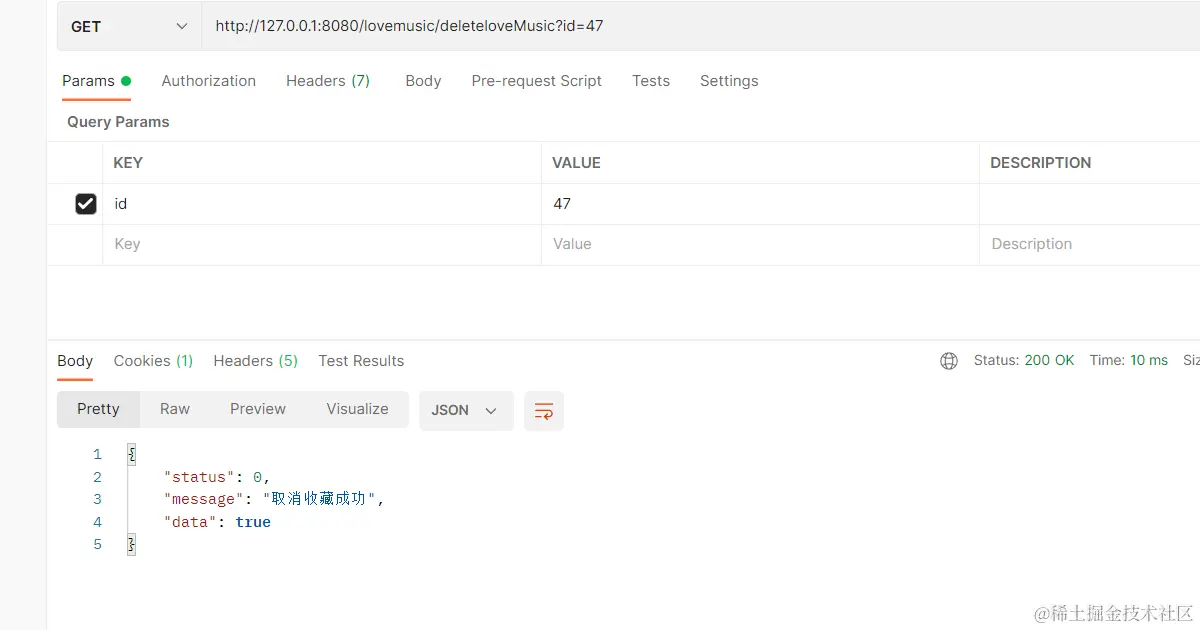Open the GET method dropdown
Viewport: 1200px width, 630px height.
130,26
